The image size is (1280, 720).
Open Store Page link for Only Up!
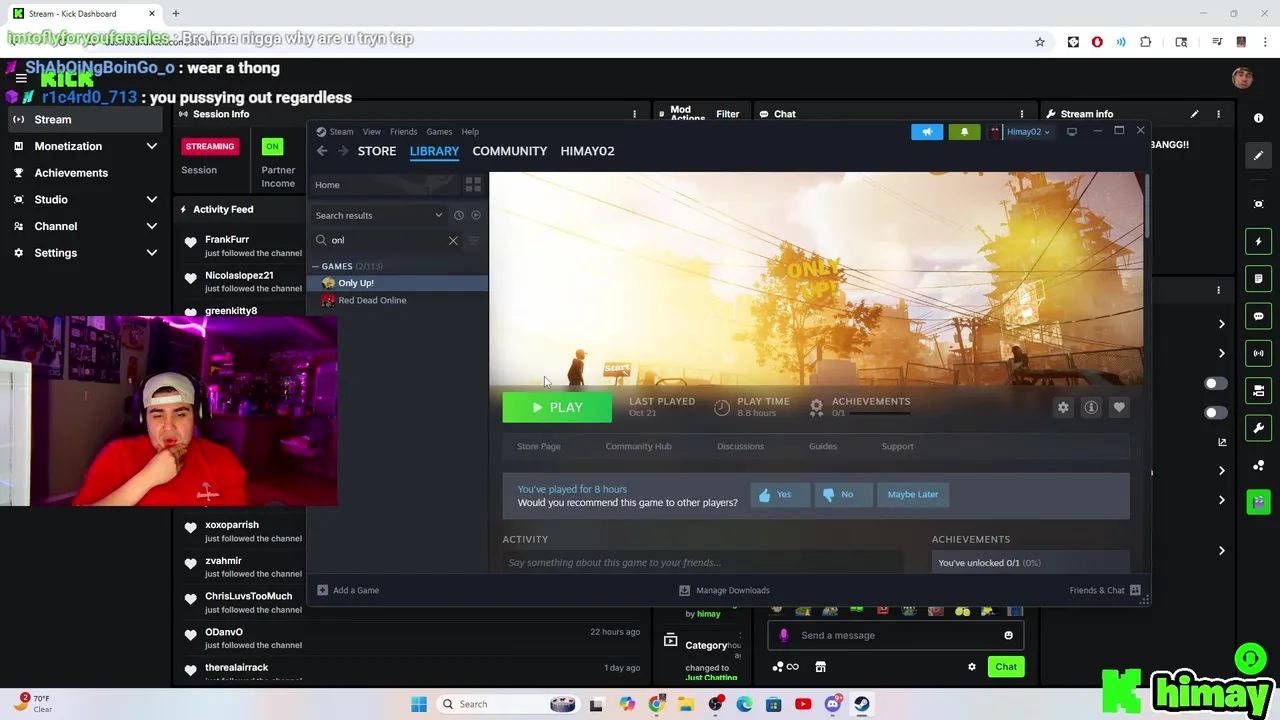tap(538, 446)
